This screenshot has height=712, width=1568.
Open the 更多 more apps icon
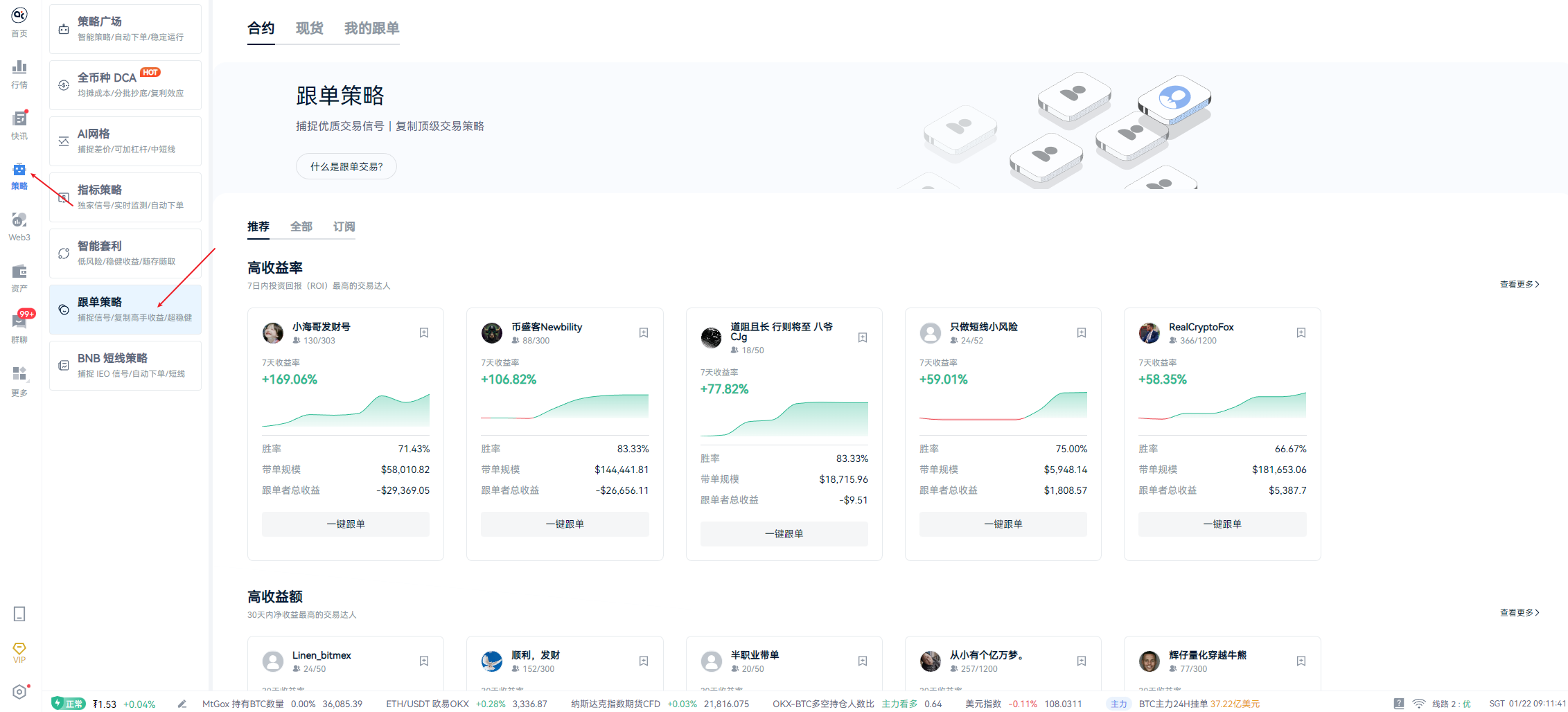(19, 374)
